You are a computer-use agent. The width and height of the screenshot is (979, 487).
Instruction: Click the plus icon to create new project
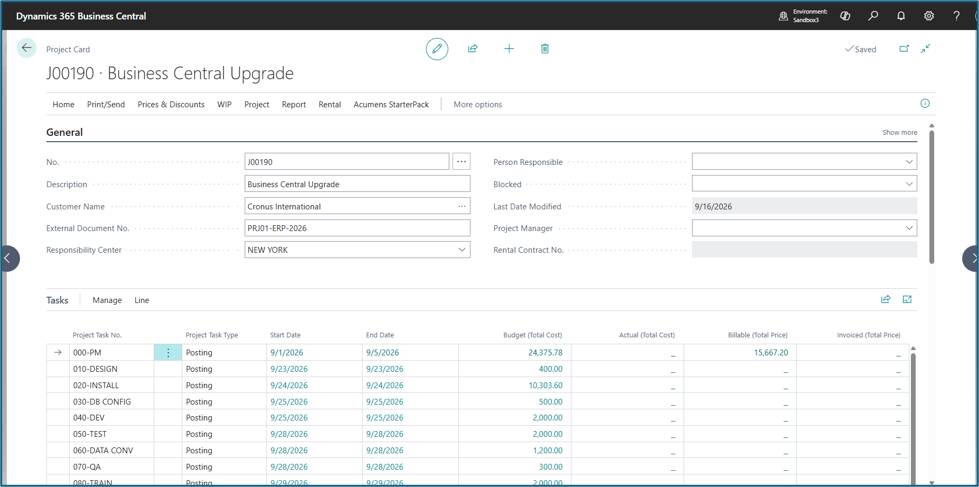pyautogui.click(x=509, y=49)
